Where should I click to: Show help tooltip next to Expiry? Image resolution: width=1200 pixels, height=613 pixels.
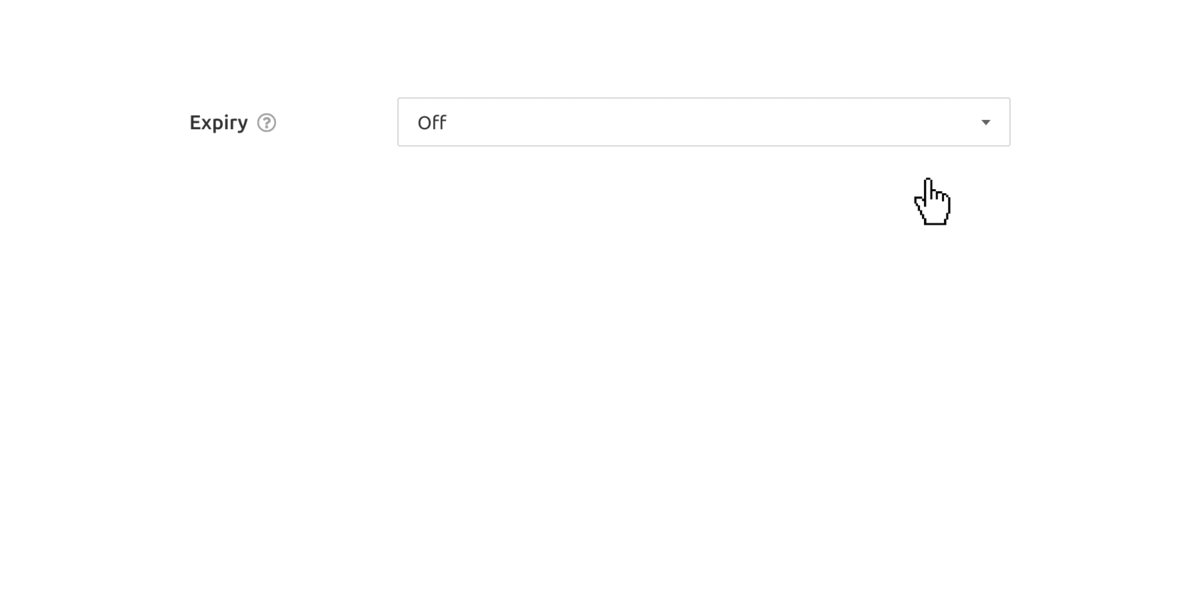tap(266, 123)
